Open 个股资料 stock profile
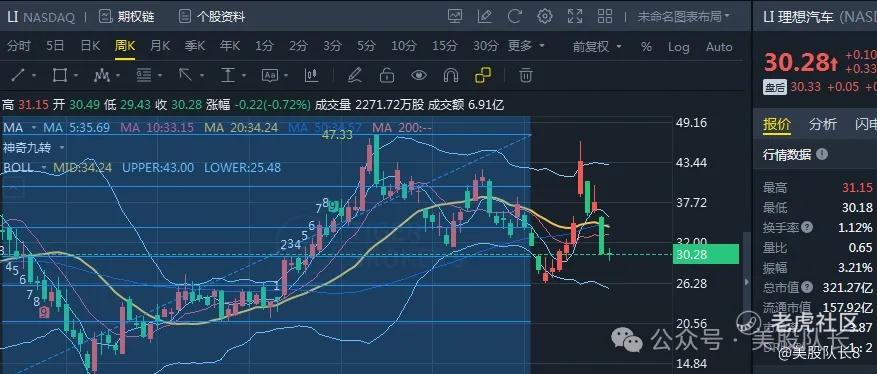Screen dimensions: 877x374 pyautogui.click(x=212, y=17)
